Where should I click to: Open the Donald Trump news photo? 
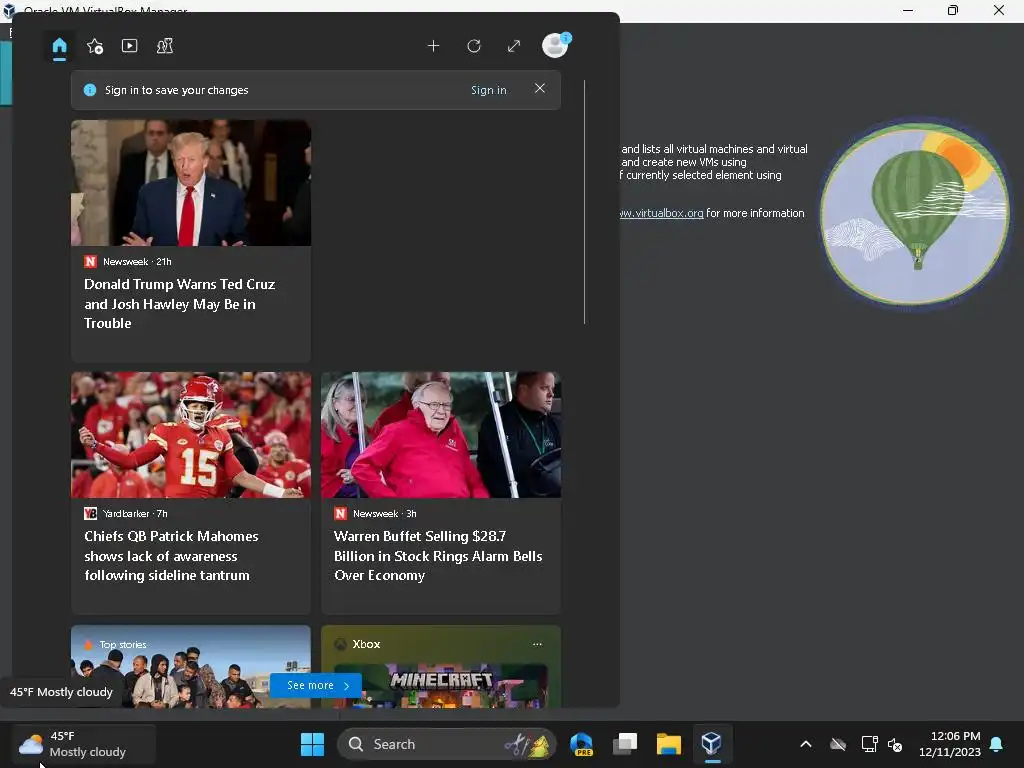pyautogui.click(x=191, y=183)
